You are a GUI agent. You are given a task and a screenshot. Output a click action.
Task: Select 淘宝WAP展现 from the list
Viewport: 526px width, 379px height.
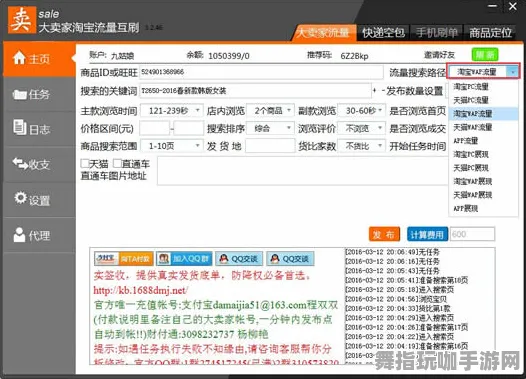pyautogui.click(x=483, y=181)
